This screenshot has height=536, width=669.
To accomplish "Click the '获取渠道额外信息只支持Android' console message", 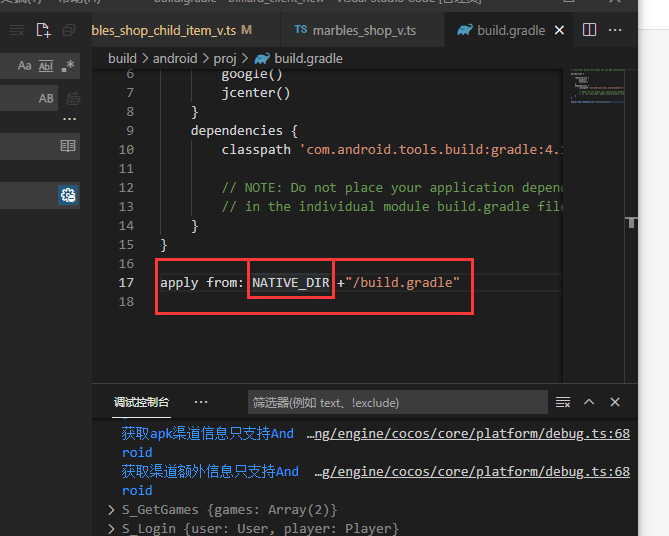I will [x=210, y=481].
